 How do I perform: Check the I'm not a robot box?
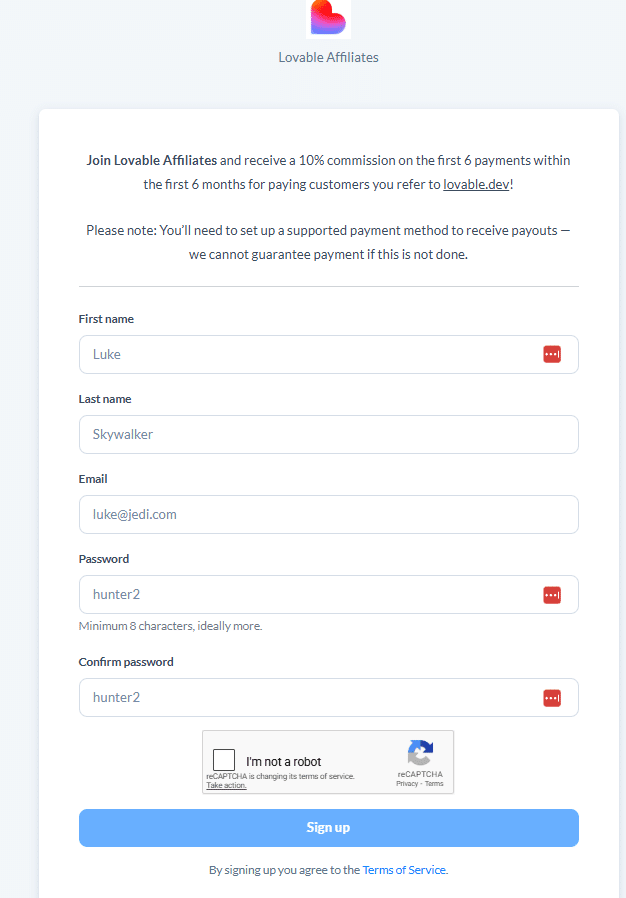click(225, 761)
